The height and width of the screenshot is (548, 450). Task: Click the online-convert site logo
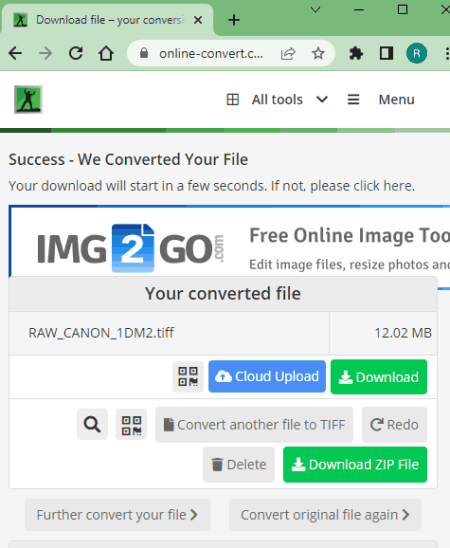click(x=28, y=100)
